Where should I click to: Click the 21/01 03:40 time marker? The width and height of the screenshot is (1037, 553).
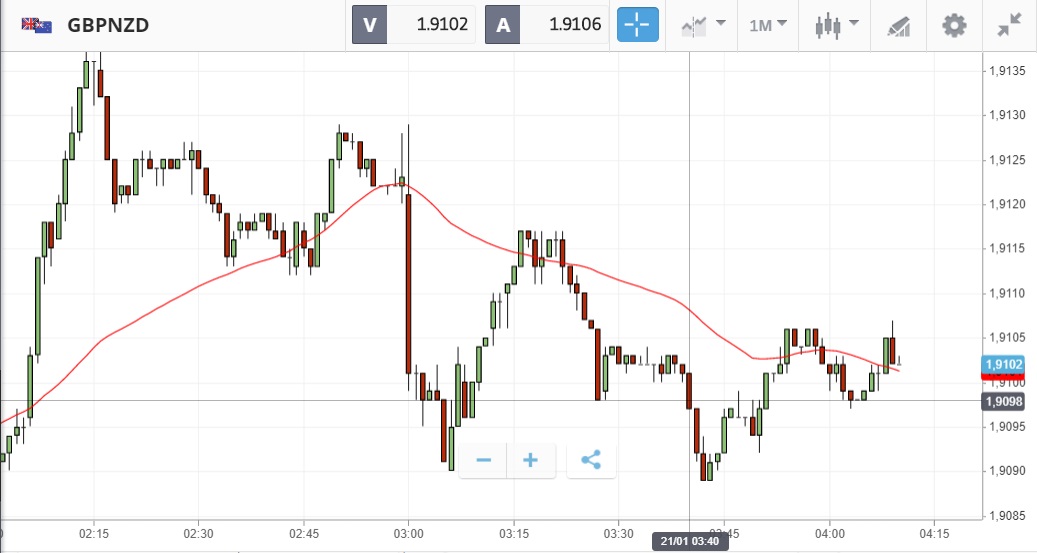pyautogui.click(x=690, y=541)
